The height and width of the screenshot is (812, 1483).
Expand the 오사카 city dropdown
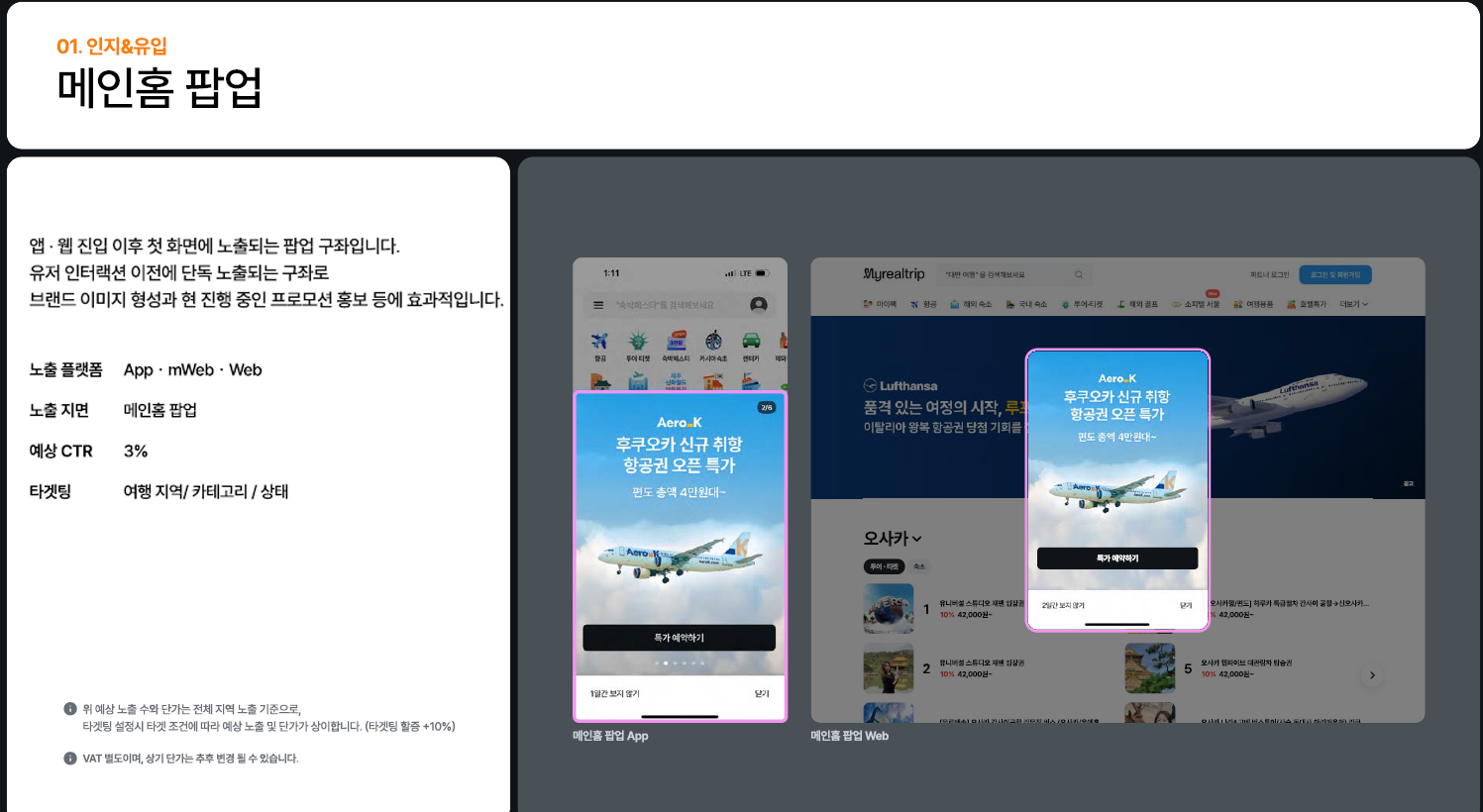(x=893, y=539)
